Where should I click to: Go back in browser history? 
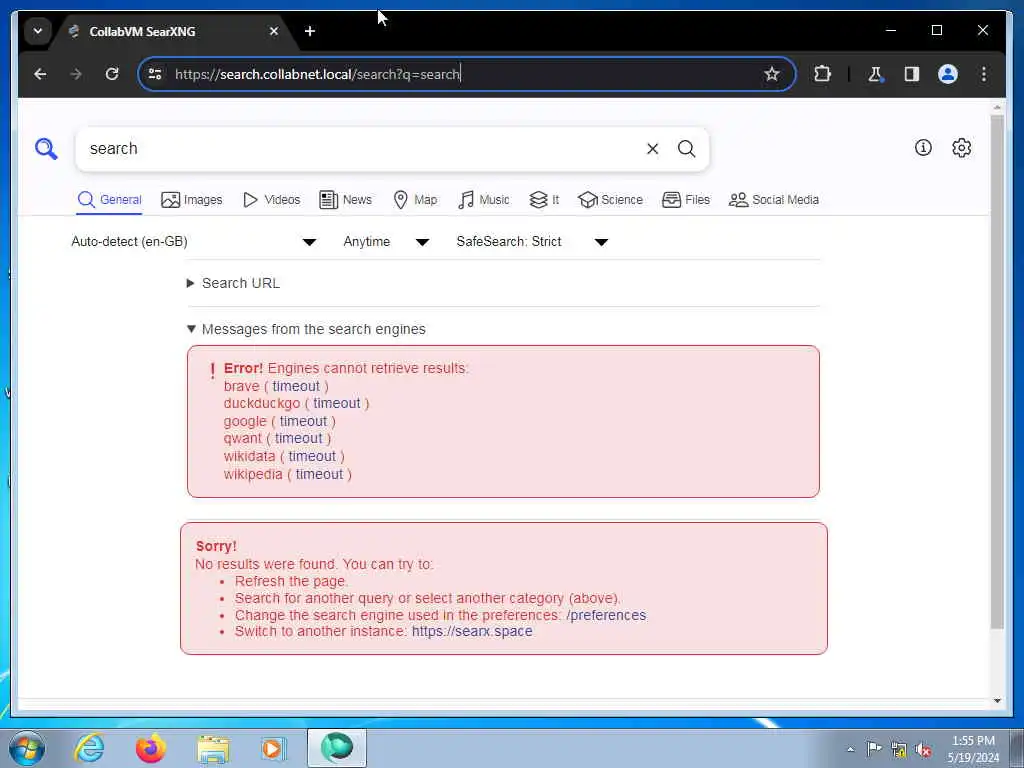pos(40,74)
